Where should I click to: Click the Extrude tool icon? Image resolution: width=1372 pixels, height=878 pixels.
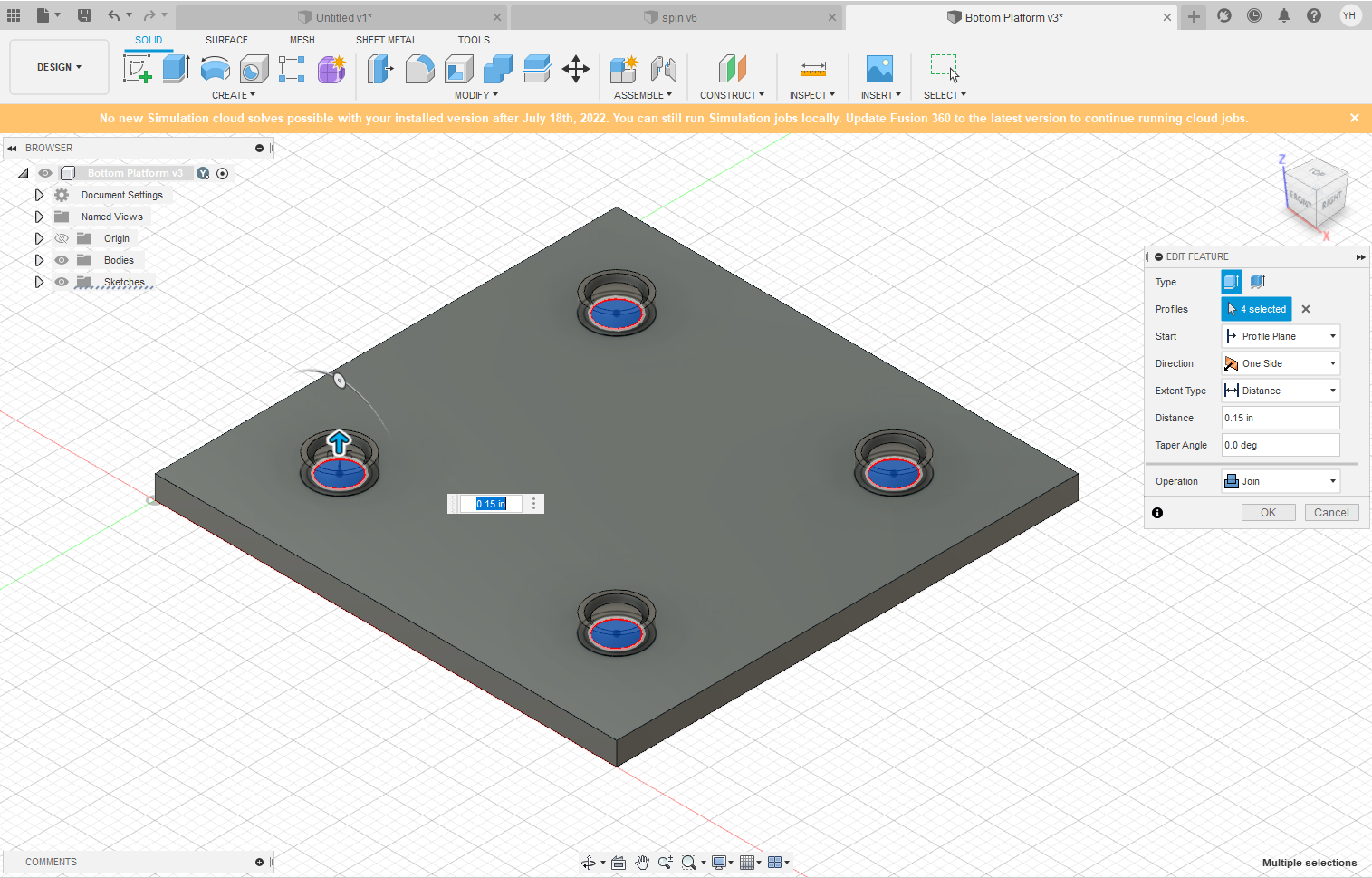tap(176, 69)
